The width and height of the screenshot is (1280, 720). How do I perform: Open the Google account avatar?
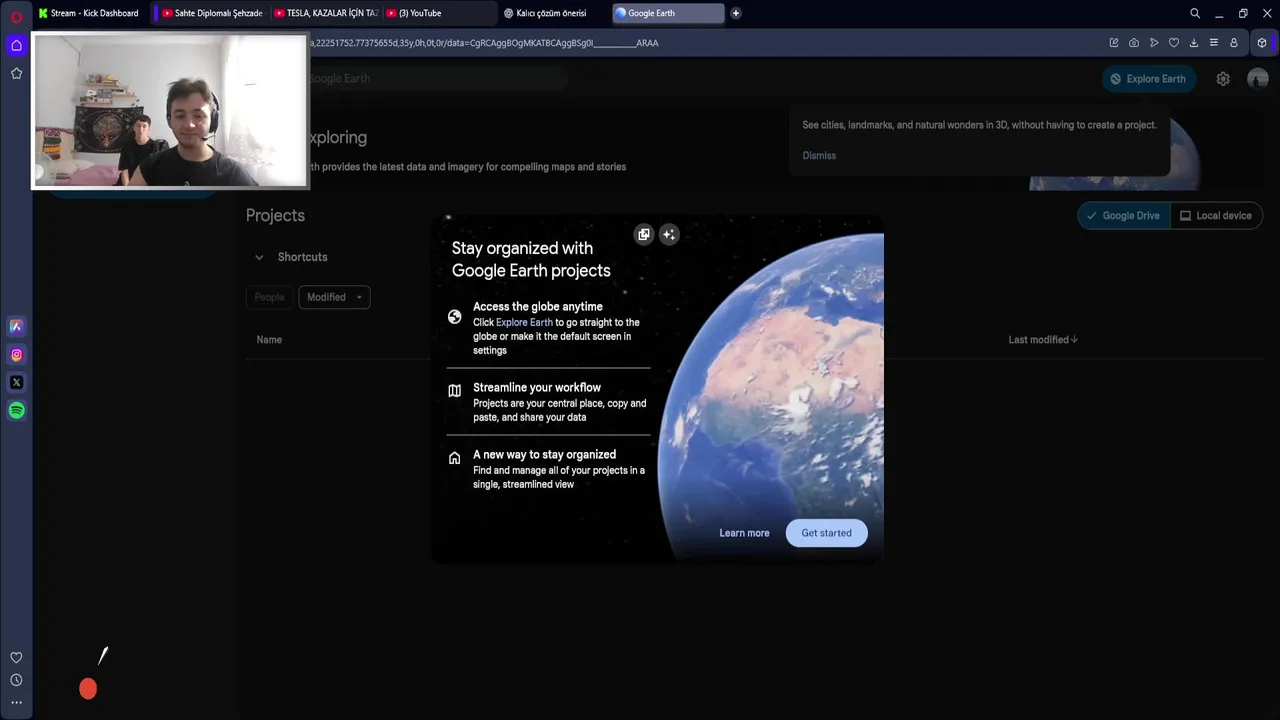click(1258, 79)
